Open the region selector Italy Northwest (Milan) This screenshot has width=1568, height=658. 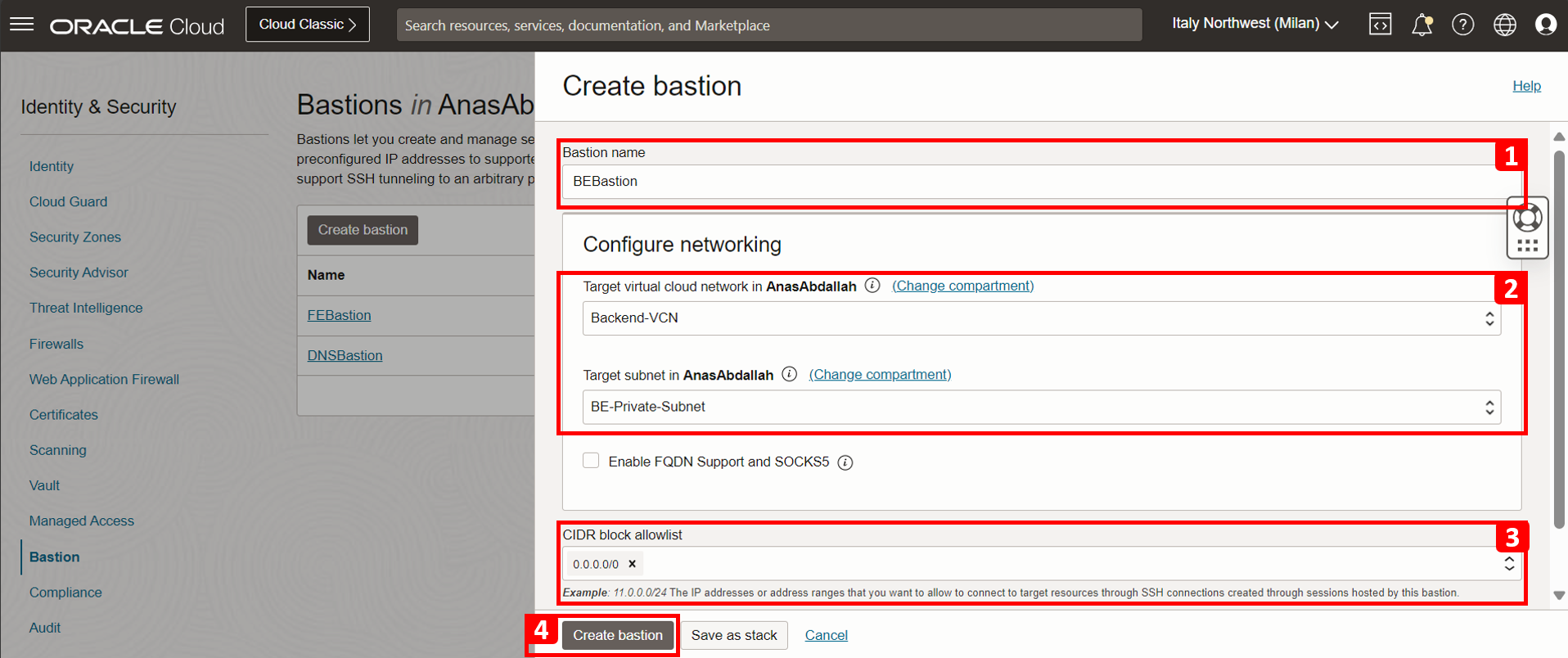click(x=1255, y=24)
